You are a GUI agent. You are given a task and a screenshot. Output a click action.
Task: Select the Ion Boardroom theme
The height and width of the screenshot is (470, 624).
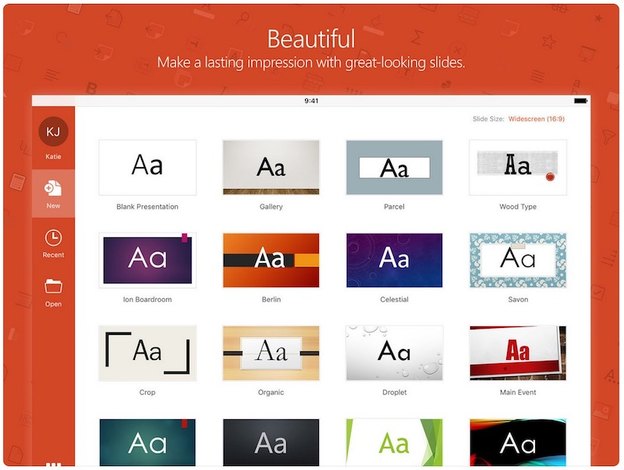point(147,260)
